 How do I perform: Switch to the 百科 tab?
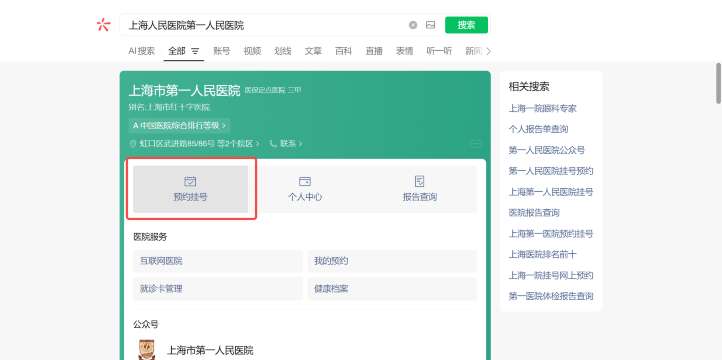pos(344,51)
